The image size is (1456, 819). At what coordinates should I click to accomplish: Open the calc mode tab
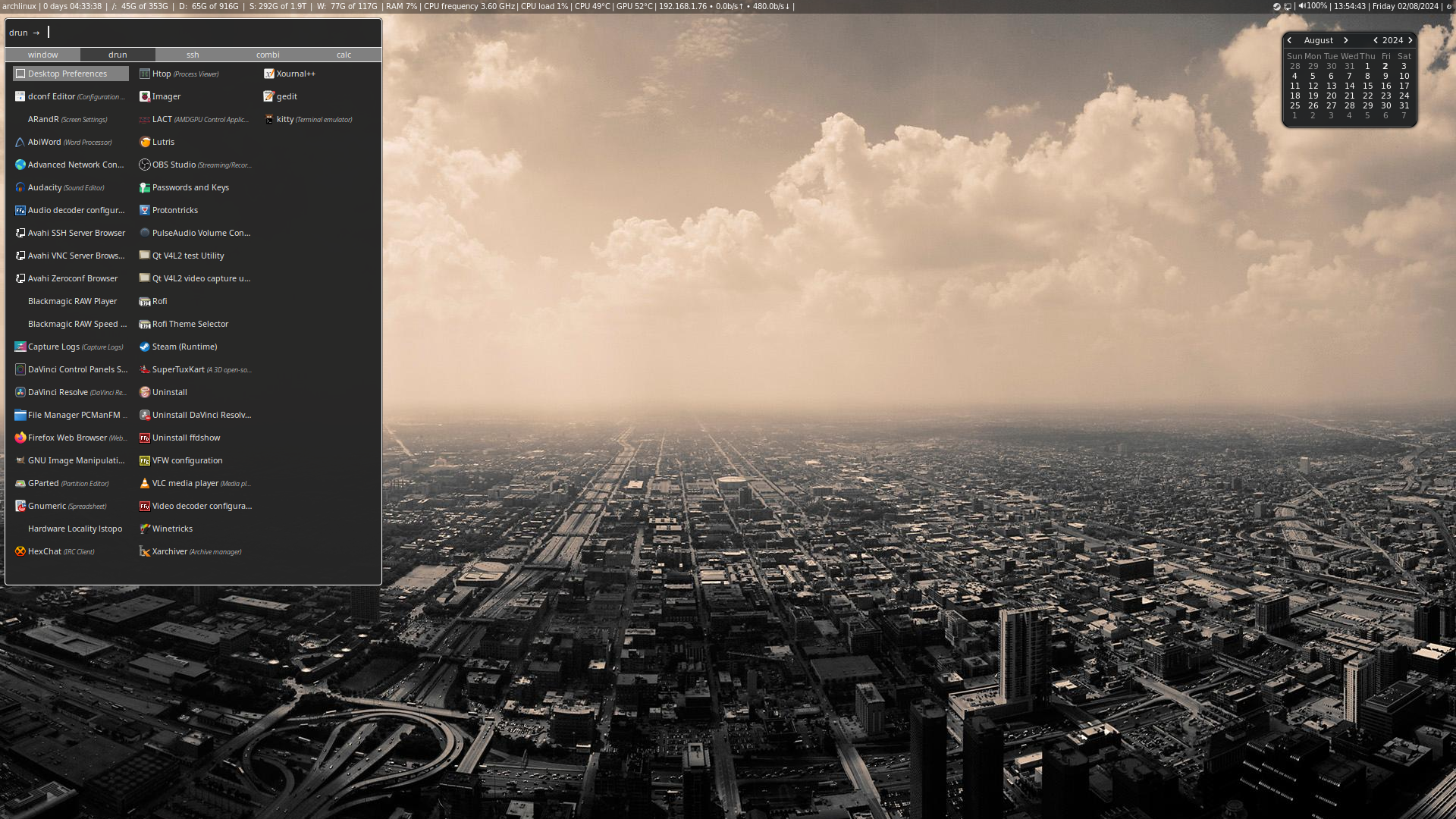click(x=343, y=55)
